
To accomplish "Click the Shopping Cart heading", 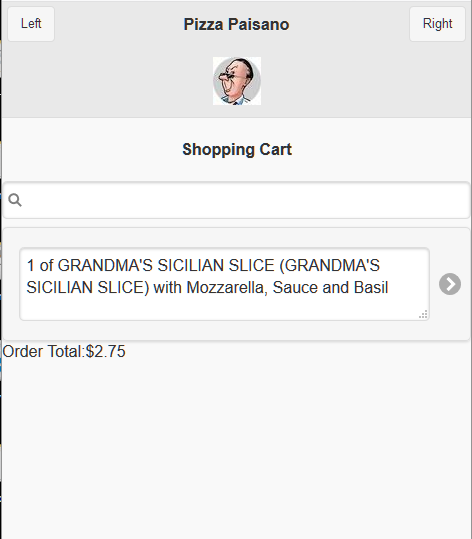I will point(237,150).
